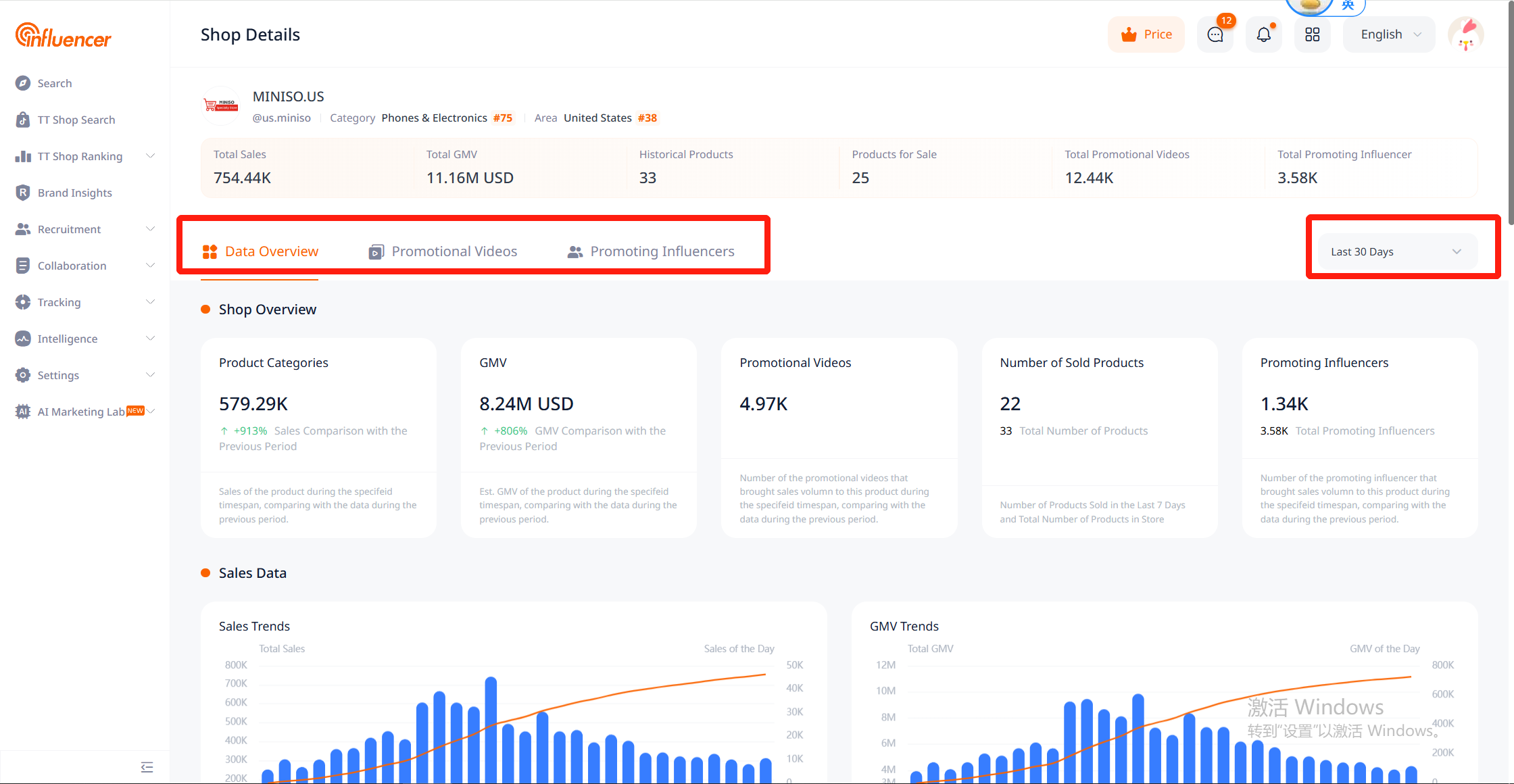1514x784 pixels.
Task: Click the notification bell icon
Action: pyautogui.click(x=1263, y=34)
